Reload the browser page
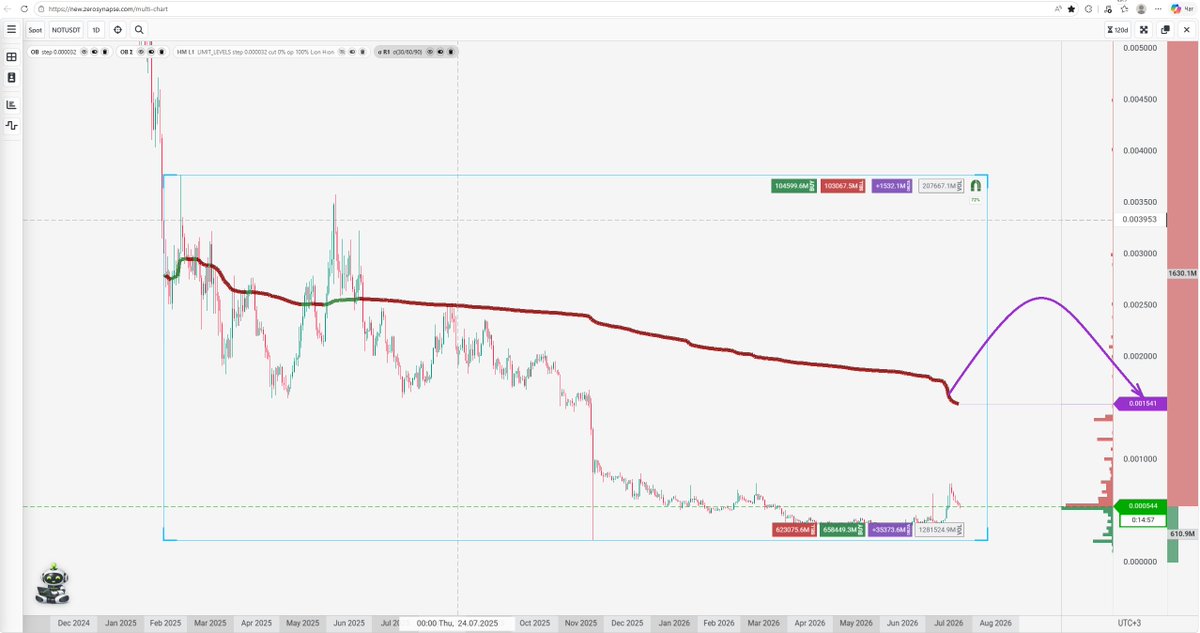Image resolution: width=1200 pixels, height=633 pixels. coord(24,8)
